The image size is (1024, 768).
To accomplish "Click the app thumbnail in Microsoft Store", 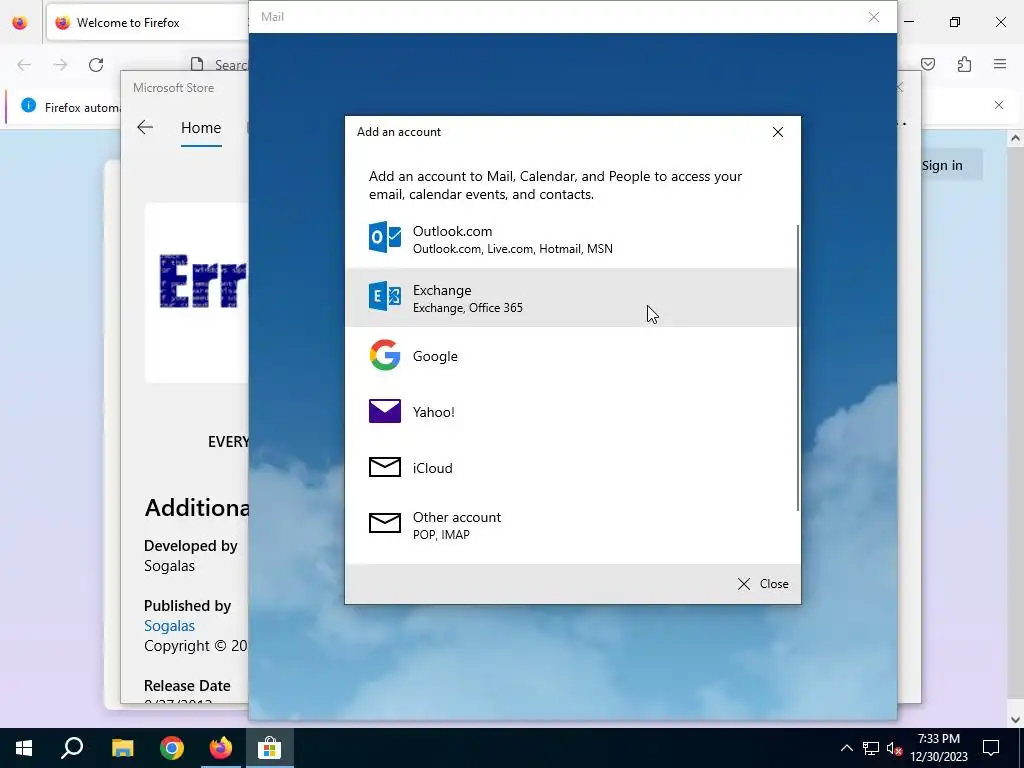I will point(196,293).
